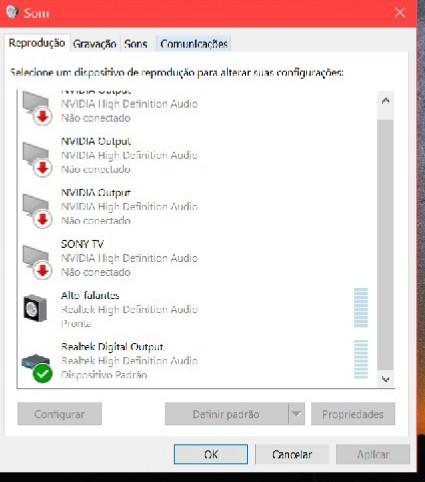Click the Som window speaker icon in title bar
Image resolution: width=425 pixels, height=482 pixels.
coord(12,12)
